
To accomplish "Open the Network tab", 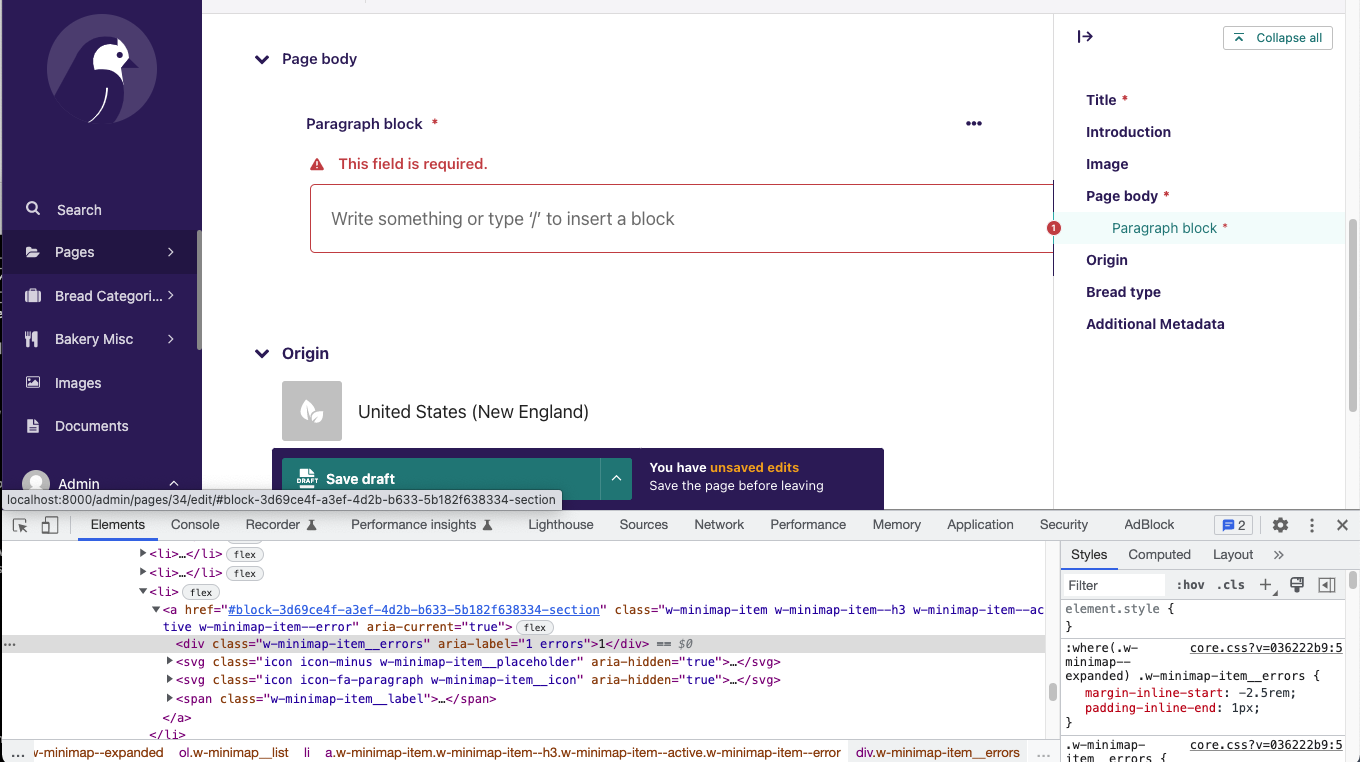I will [719, 524].
